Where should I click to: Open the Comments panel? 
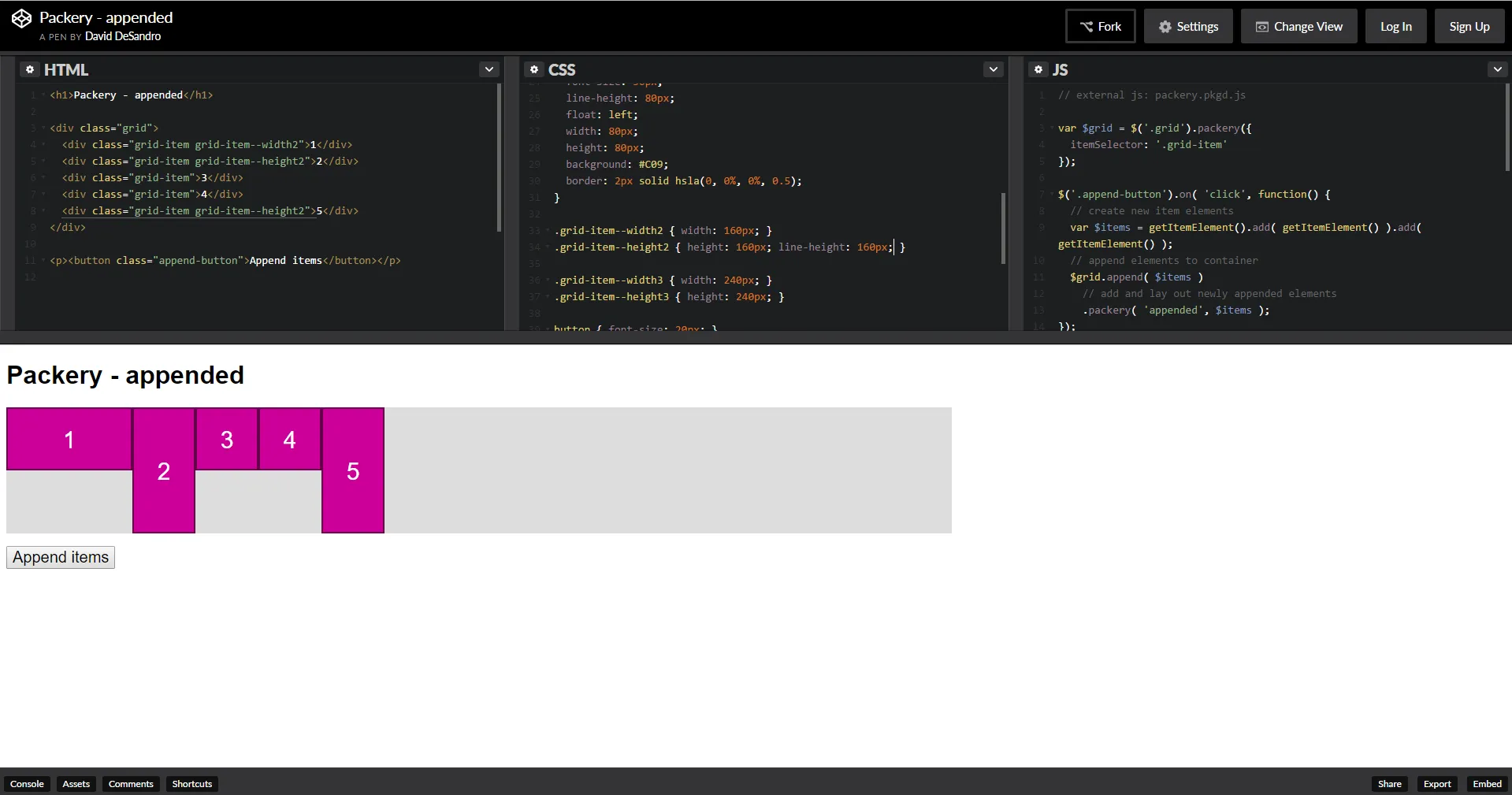click(131, 784)
